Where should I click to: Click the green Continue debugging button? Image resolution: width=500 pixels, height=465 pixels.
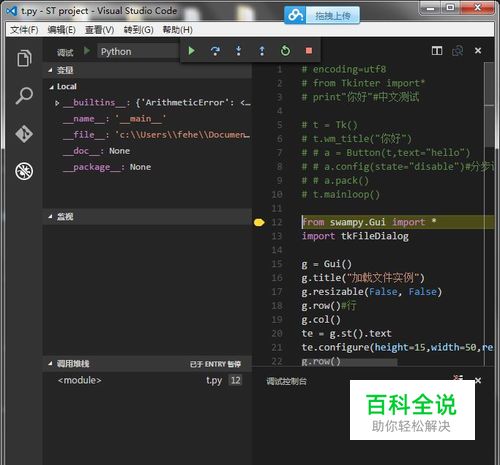[x=191, y=51]
